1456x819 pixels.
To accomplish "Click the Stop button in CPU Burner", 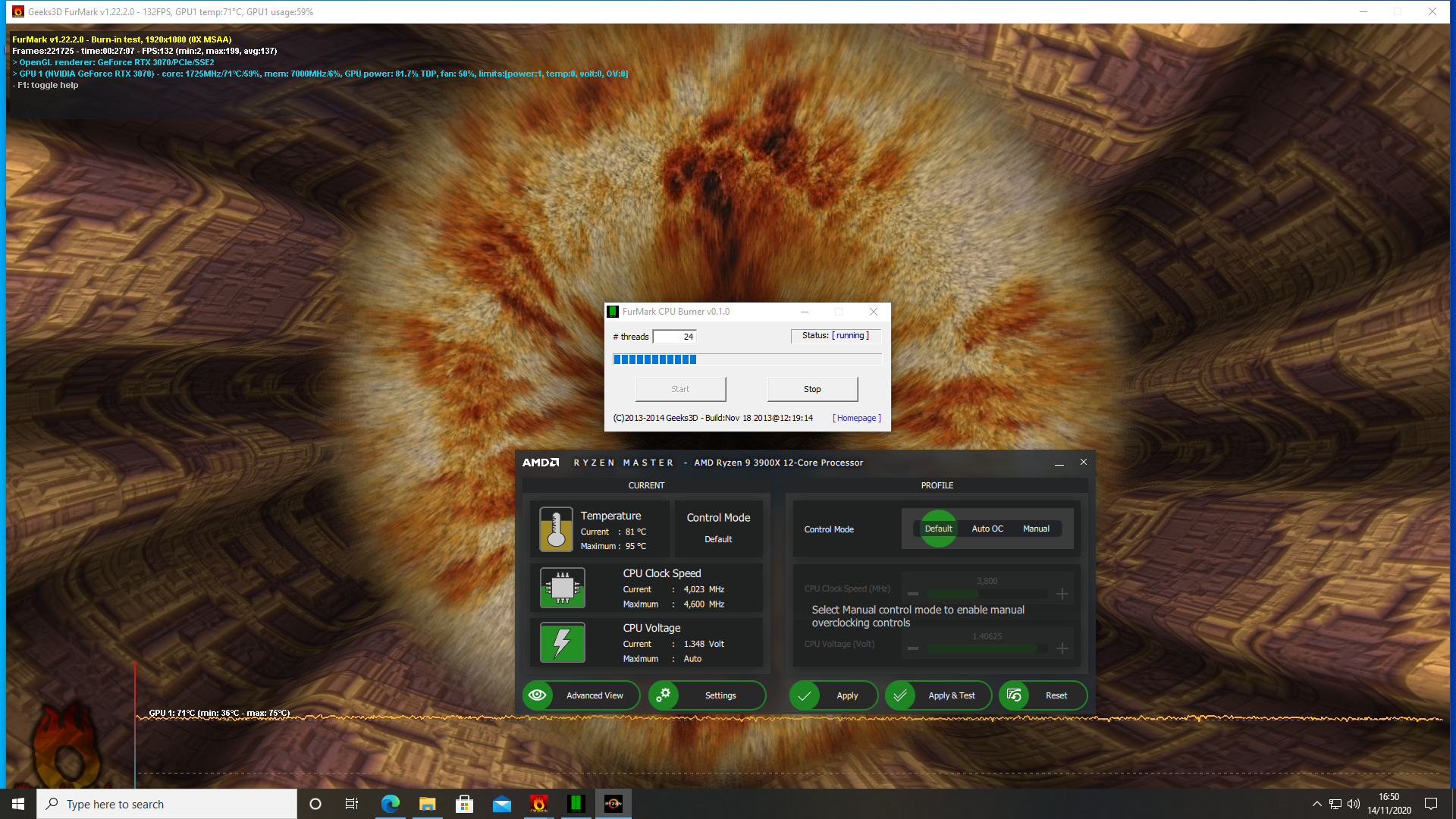I will tap(812, 389).
